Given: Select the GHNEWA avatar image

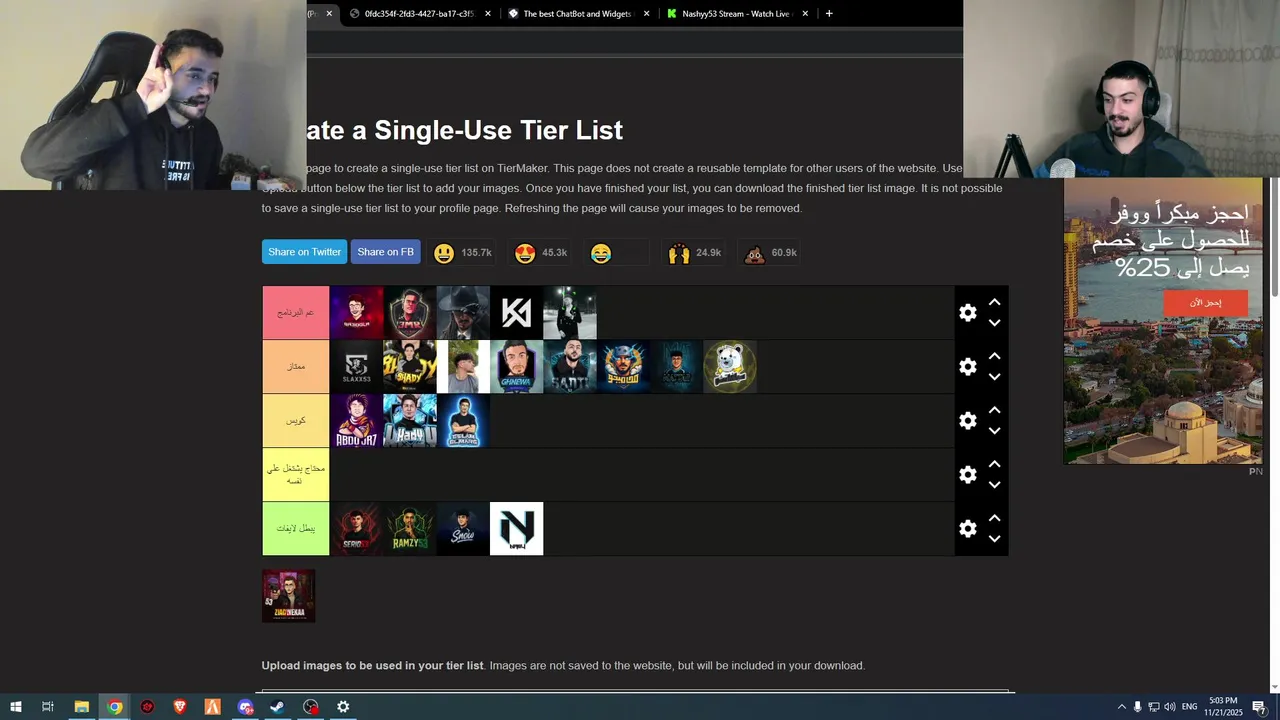Looking at the screenshot, I should [x=516, y=367].
